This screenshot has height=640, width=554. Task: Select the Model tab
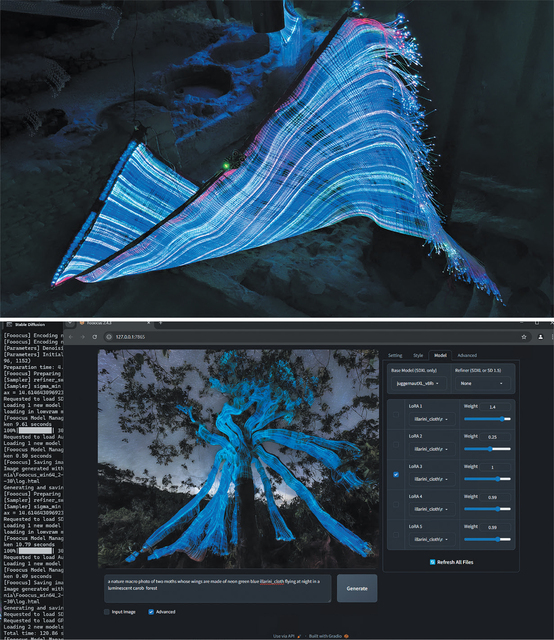tap(440, 356)
